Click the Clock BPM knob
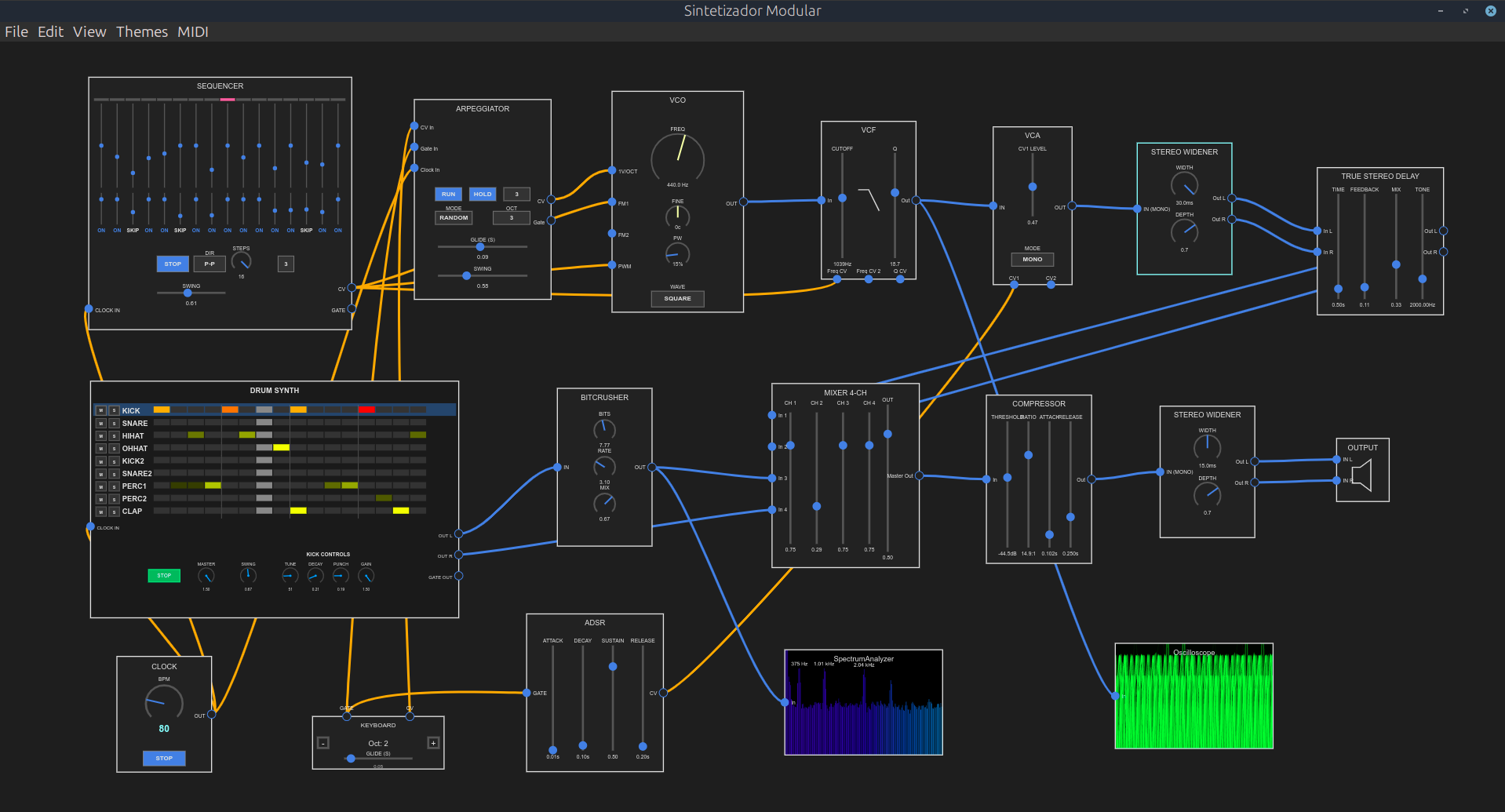Image resolution: width=1505 pixels, height=812 pixels. (164, 702)
